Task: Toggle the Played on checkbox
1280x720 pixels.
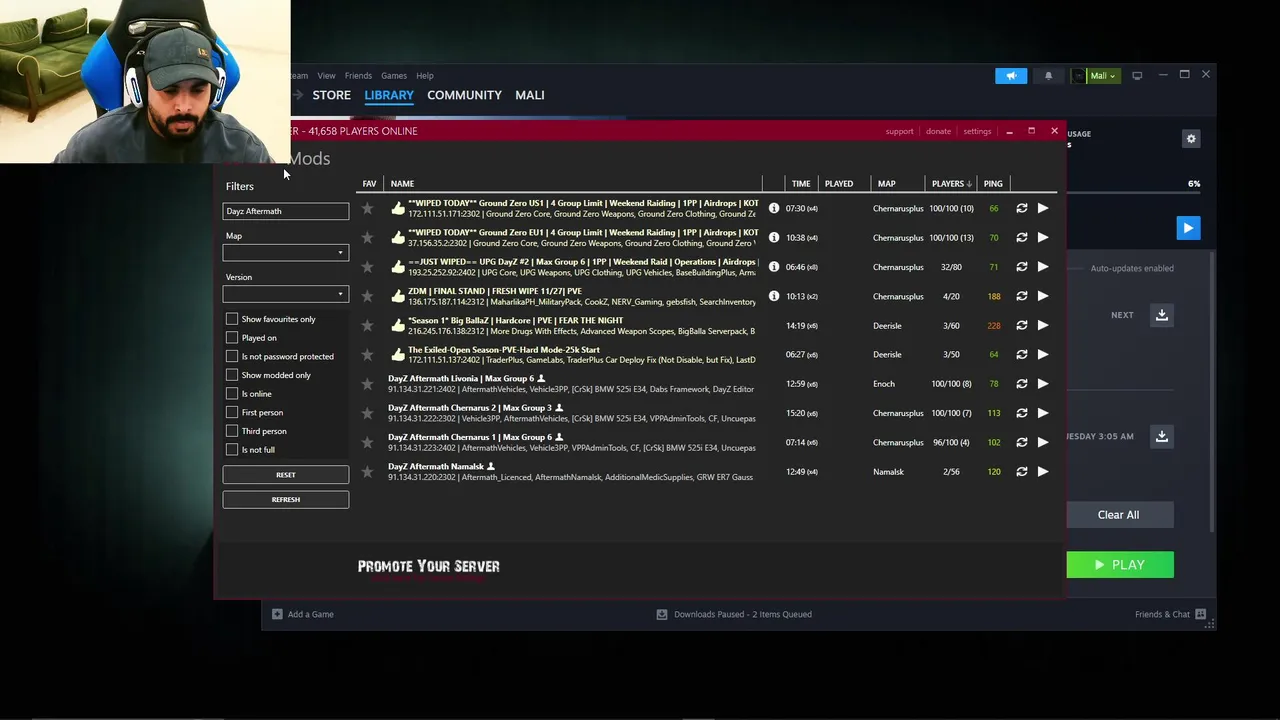Action: 232,337
